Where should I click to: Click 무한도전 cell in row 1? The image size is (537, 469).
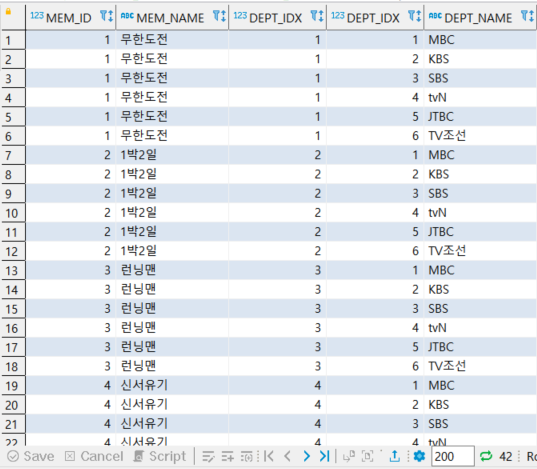(172, 40)
